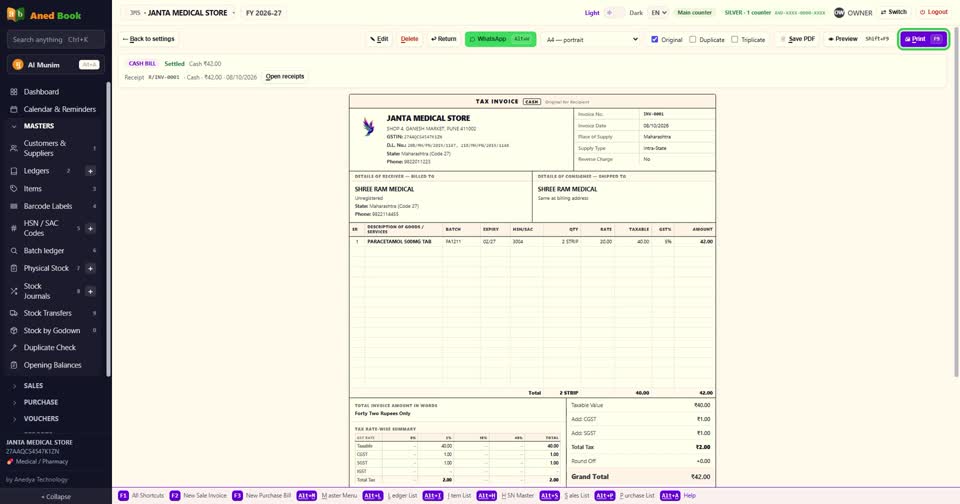960x504 pixels.
Task: Open Stock Transfers truck icon
Action: tap(13, 313)
